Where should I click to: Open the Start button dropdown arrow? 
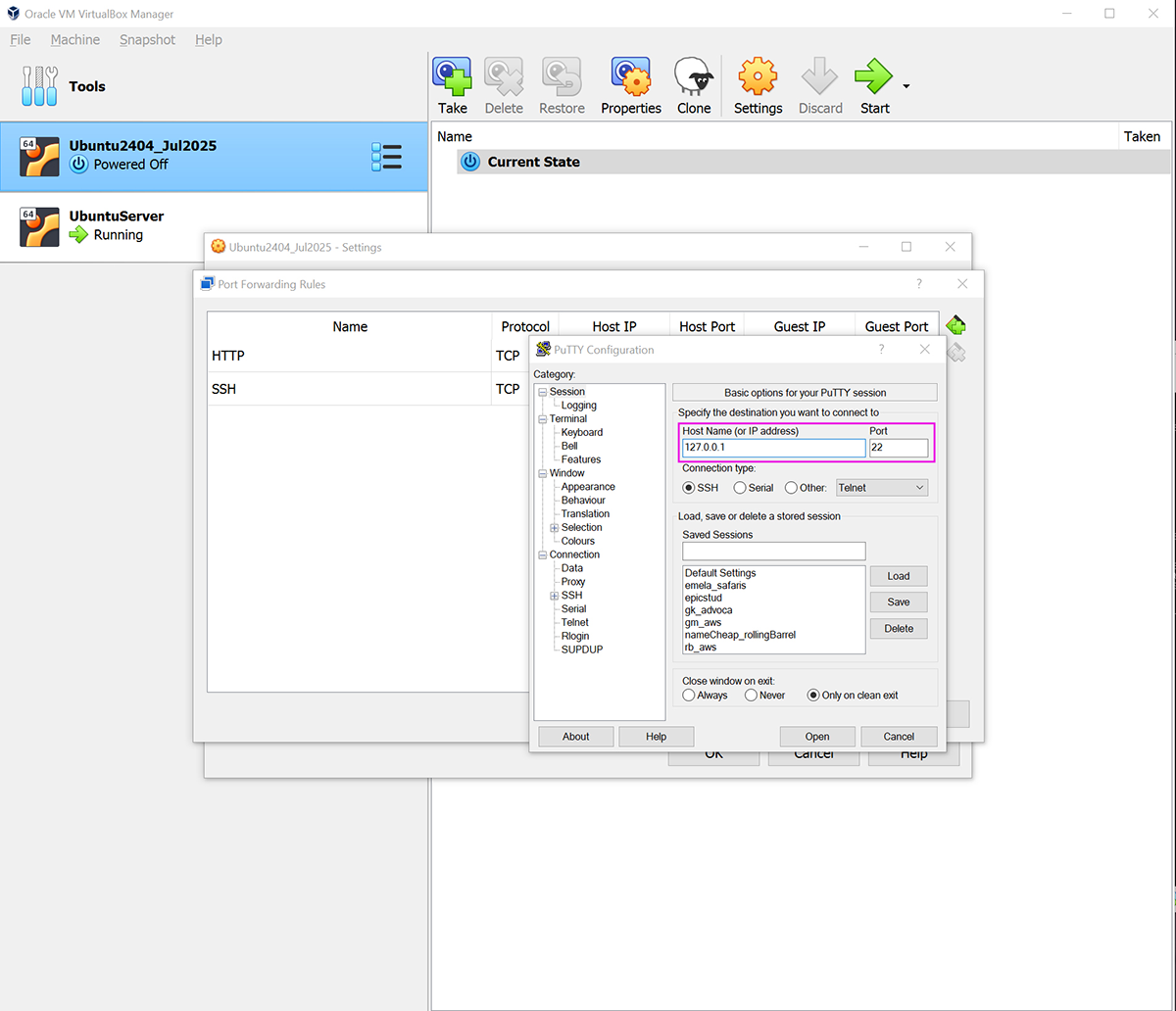click(x=906, y=86)
